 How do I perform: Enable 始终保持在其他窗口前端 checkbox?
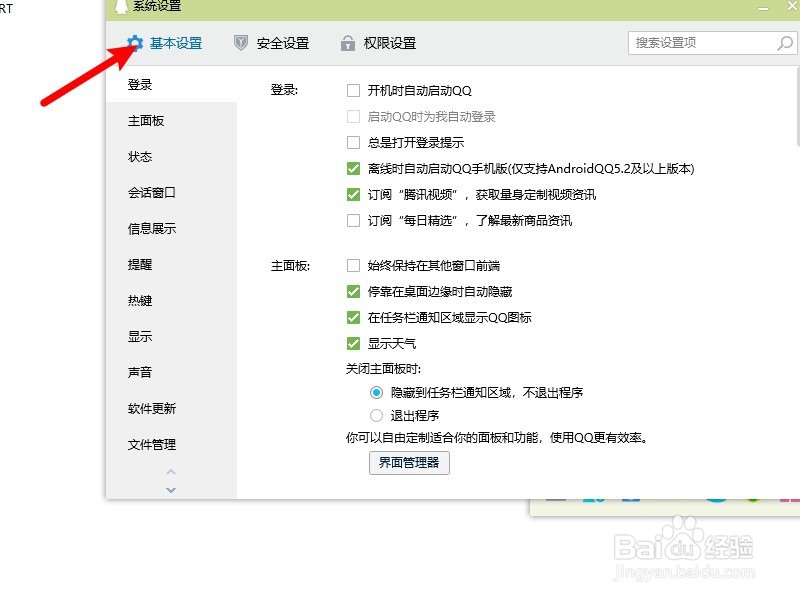353,265
